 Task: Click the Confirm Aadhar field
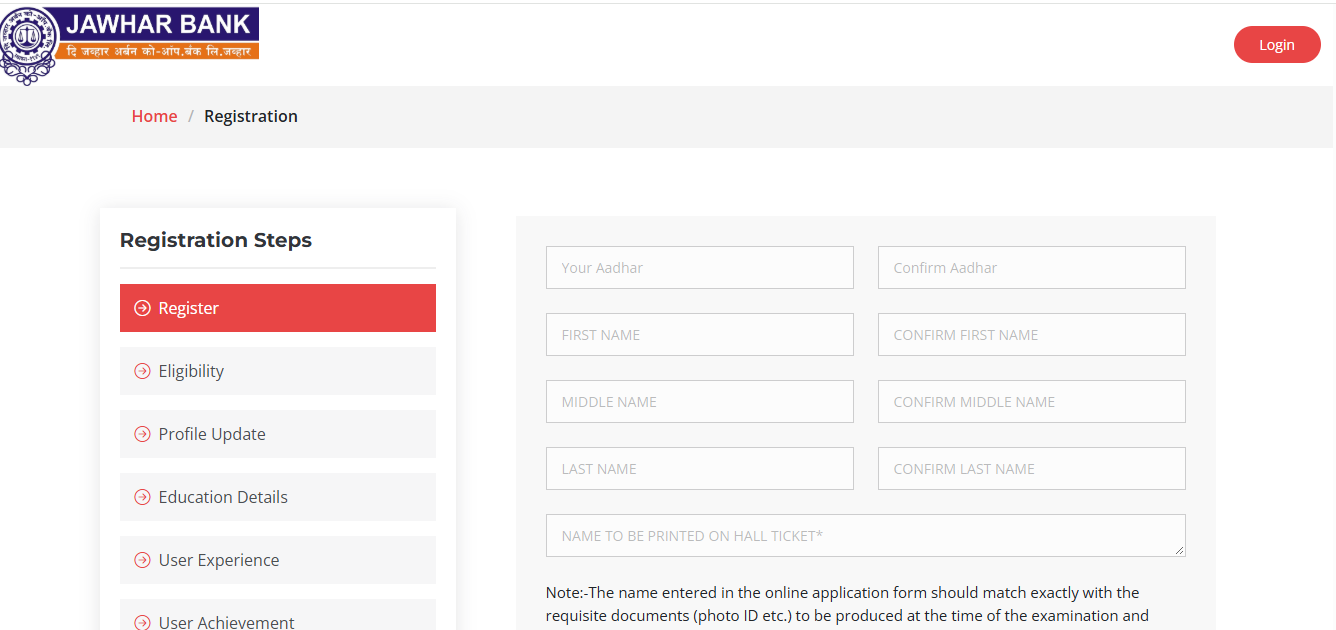[1032, 268]
